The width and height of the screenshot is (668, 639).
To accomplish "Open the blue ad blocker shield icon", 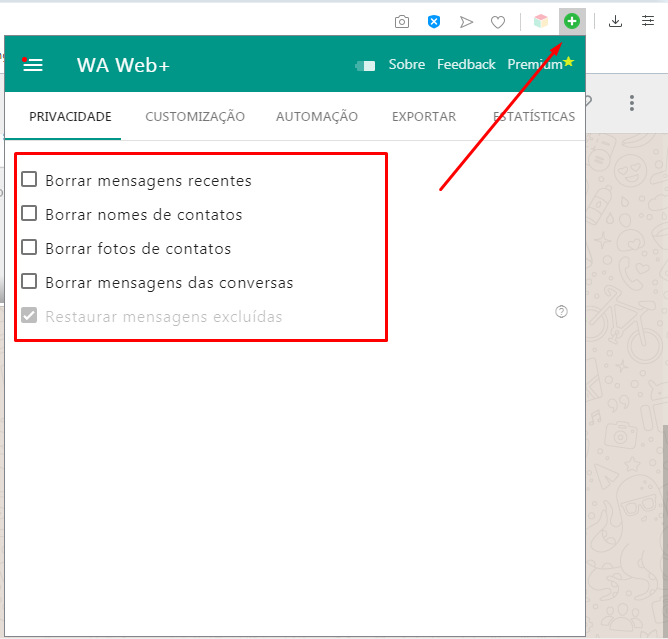I will coord(434,21).
